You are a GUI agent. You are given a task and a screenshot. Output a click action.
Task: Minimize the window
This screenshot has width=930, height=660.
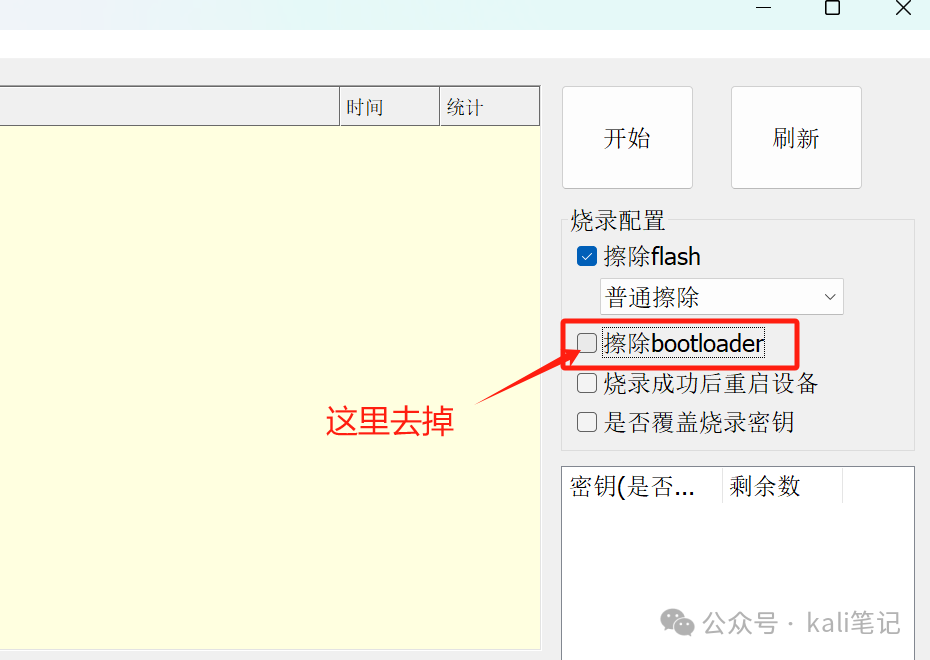763,8
